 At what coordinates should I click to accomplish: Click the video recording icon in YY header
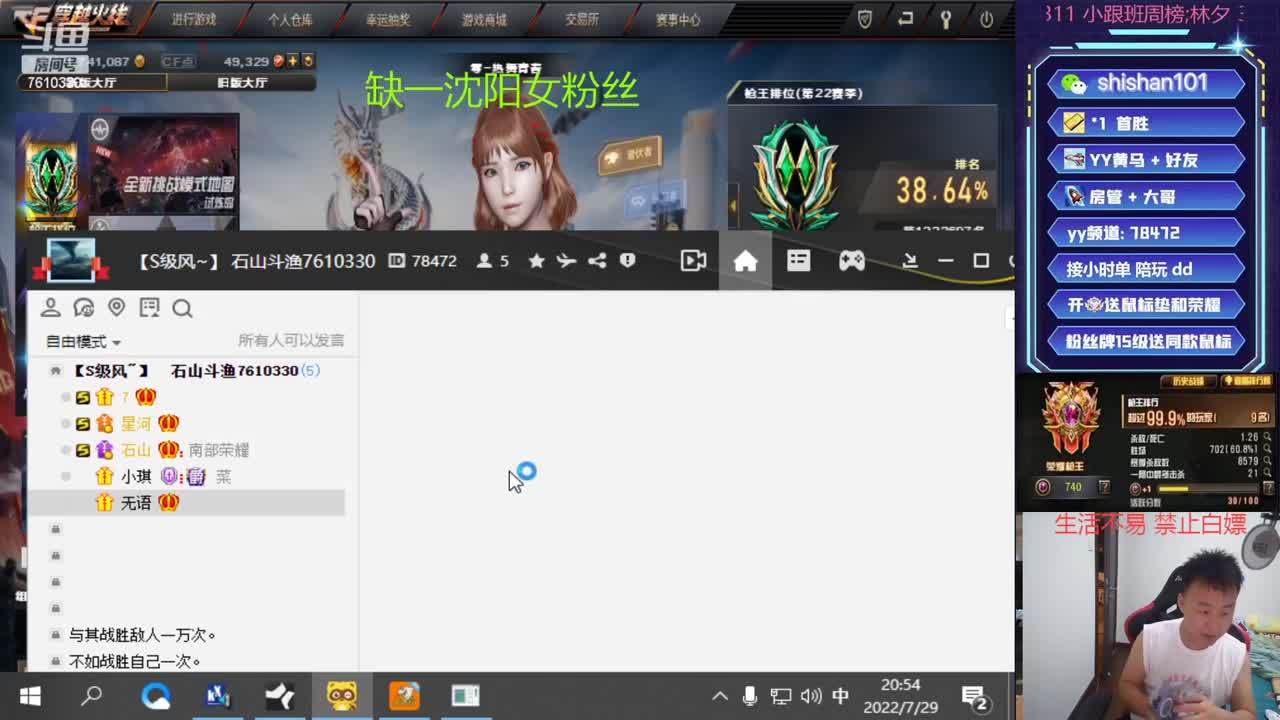point(693,261)
